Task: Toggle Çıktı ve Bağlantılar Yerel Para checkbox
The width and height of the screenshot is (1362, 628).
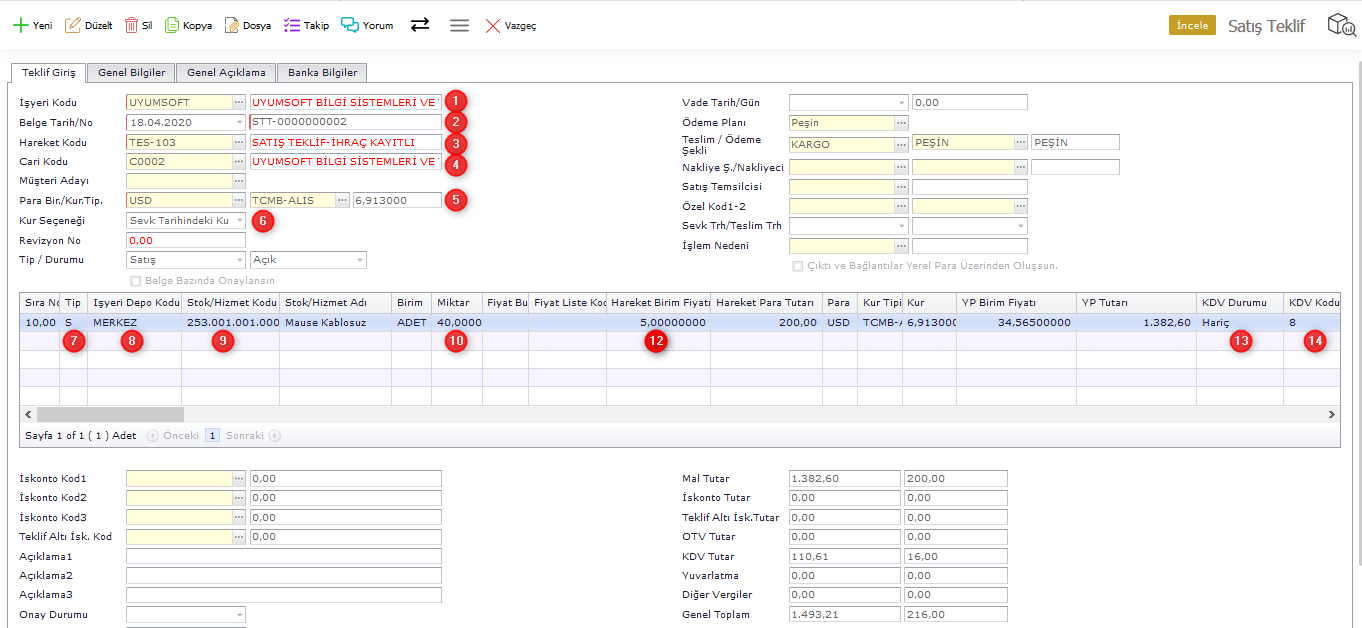Action: 797,266
